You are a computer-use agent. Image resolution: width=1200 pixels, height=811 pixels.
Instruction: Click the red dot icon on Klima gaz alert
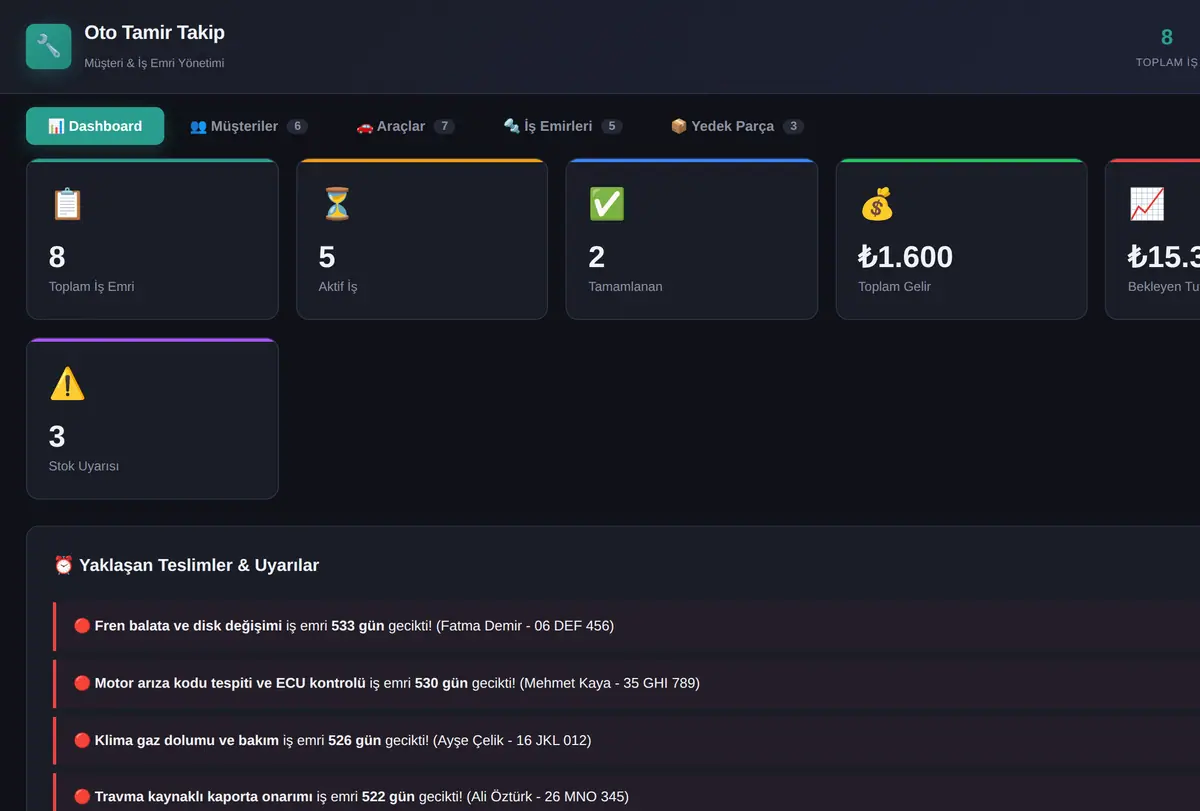tap(82, 740)
